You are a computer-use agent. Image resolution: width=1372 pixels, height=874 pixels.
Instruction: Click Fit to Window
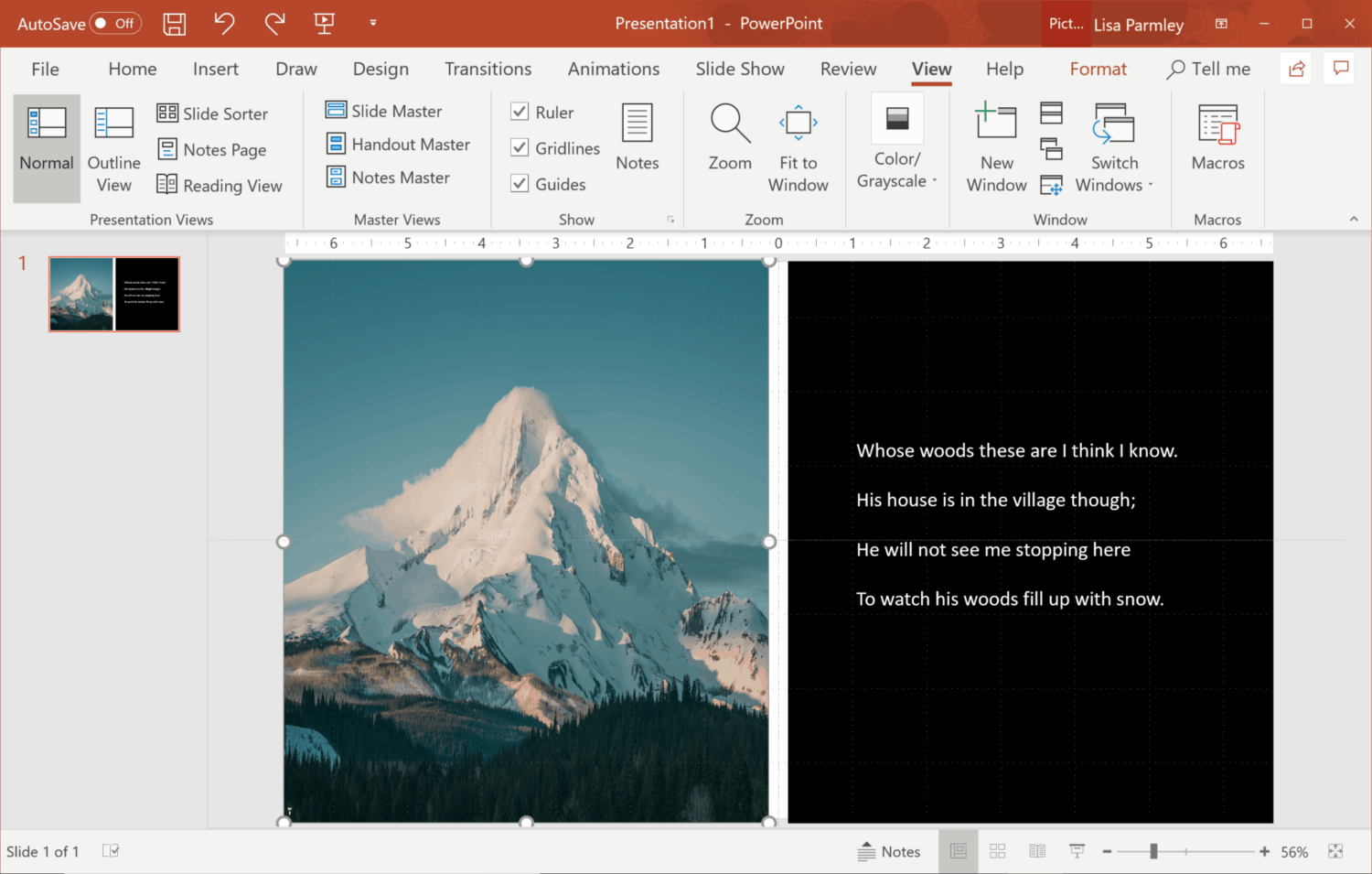tap(799, 148)
